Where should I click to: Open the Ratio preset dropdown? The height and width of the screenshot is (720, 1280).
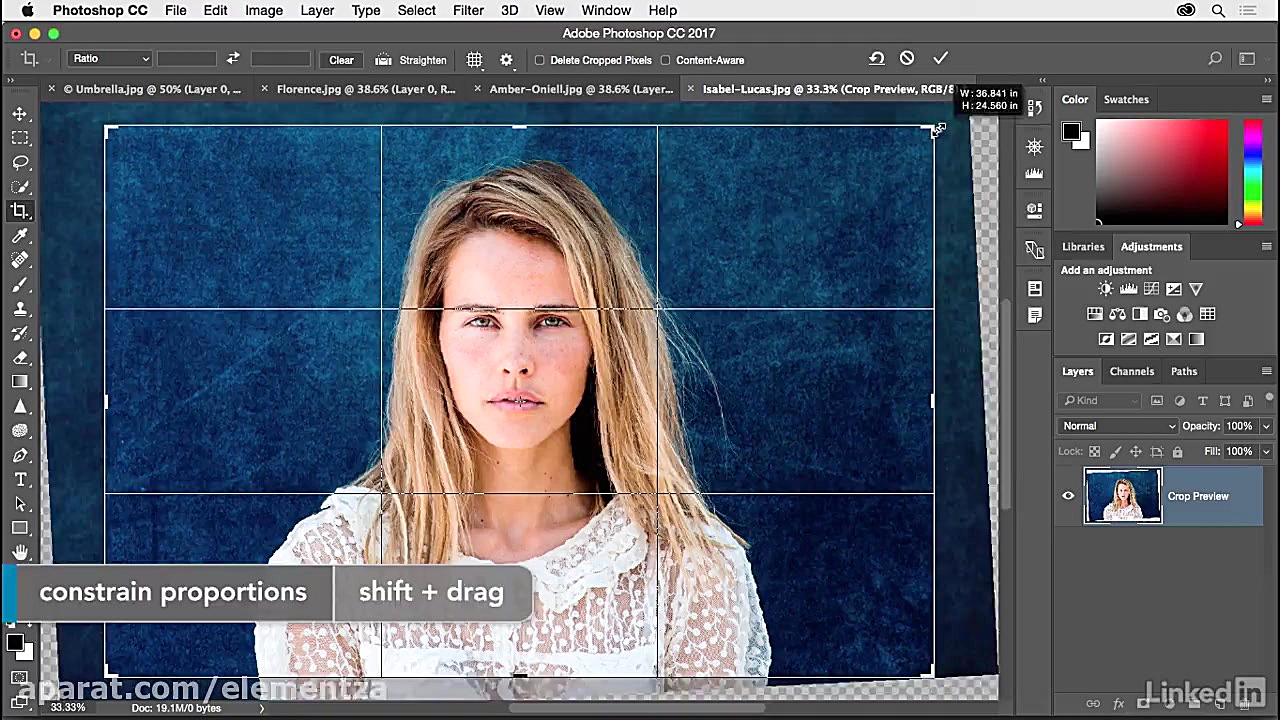pos(110,59)
